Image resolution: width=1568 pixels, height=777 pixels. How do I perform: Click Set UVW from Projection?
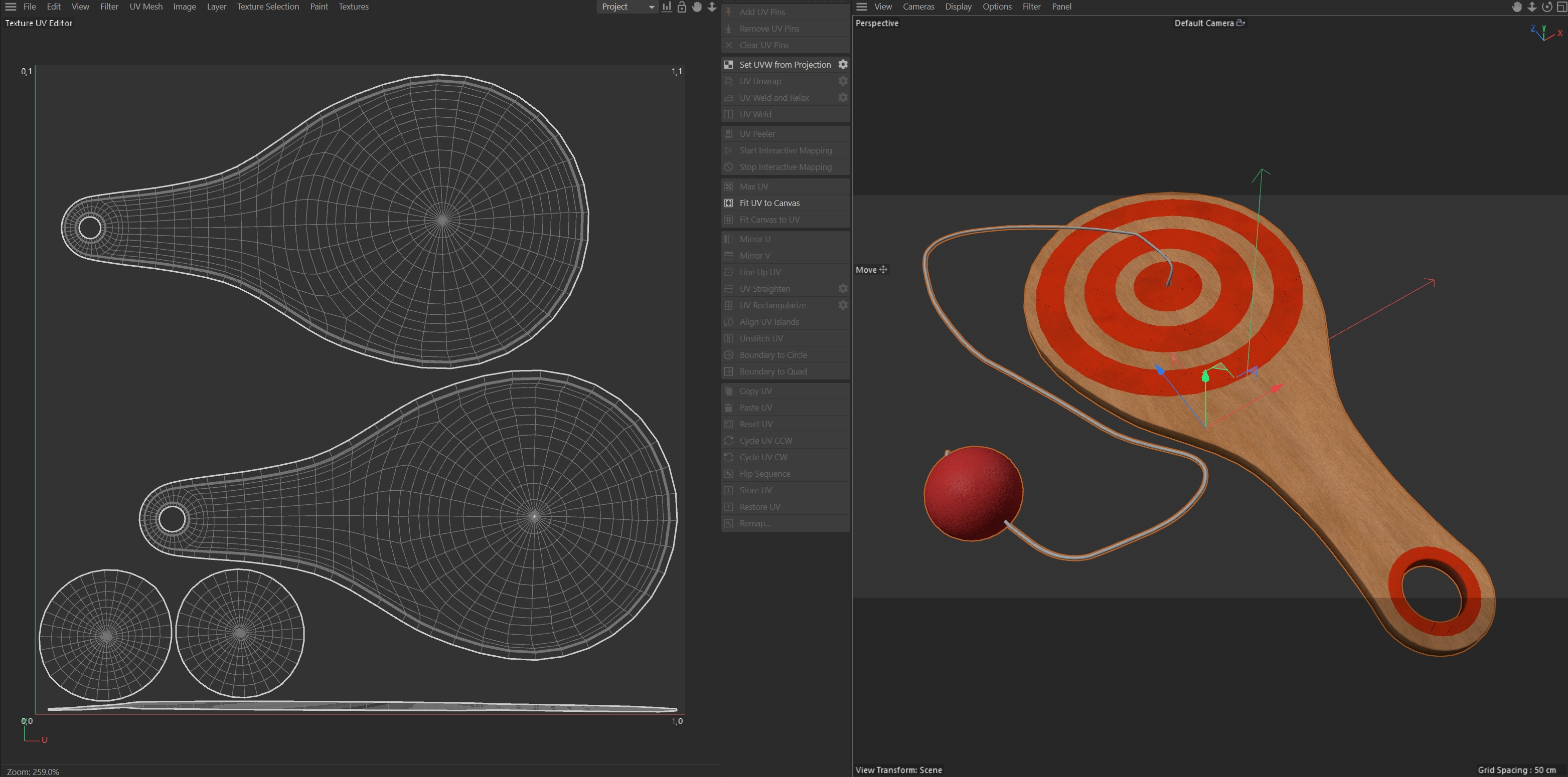tap(785, 65)
